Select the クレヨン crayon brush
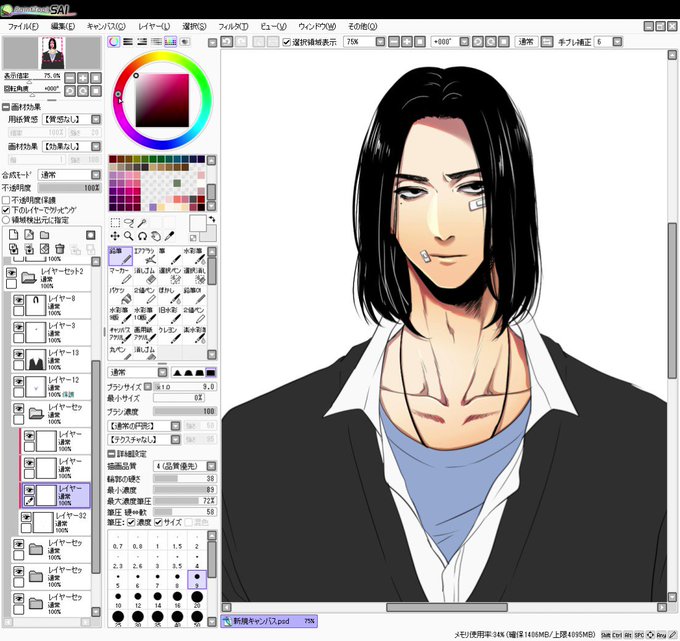Viewport: 680px width, 641px height. tap(170, 334)
